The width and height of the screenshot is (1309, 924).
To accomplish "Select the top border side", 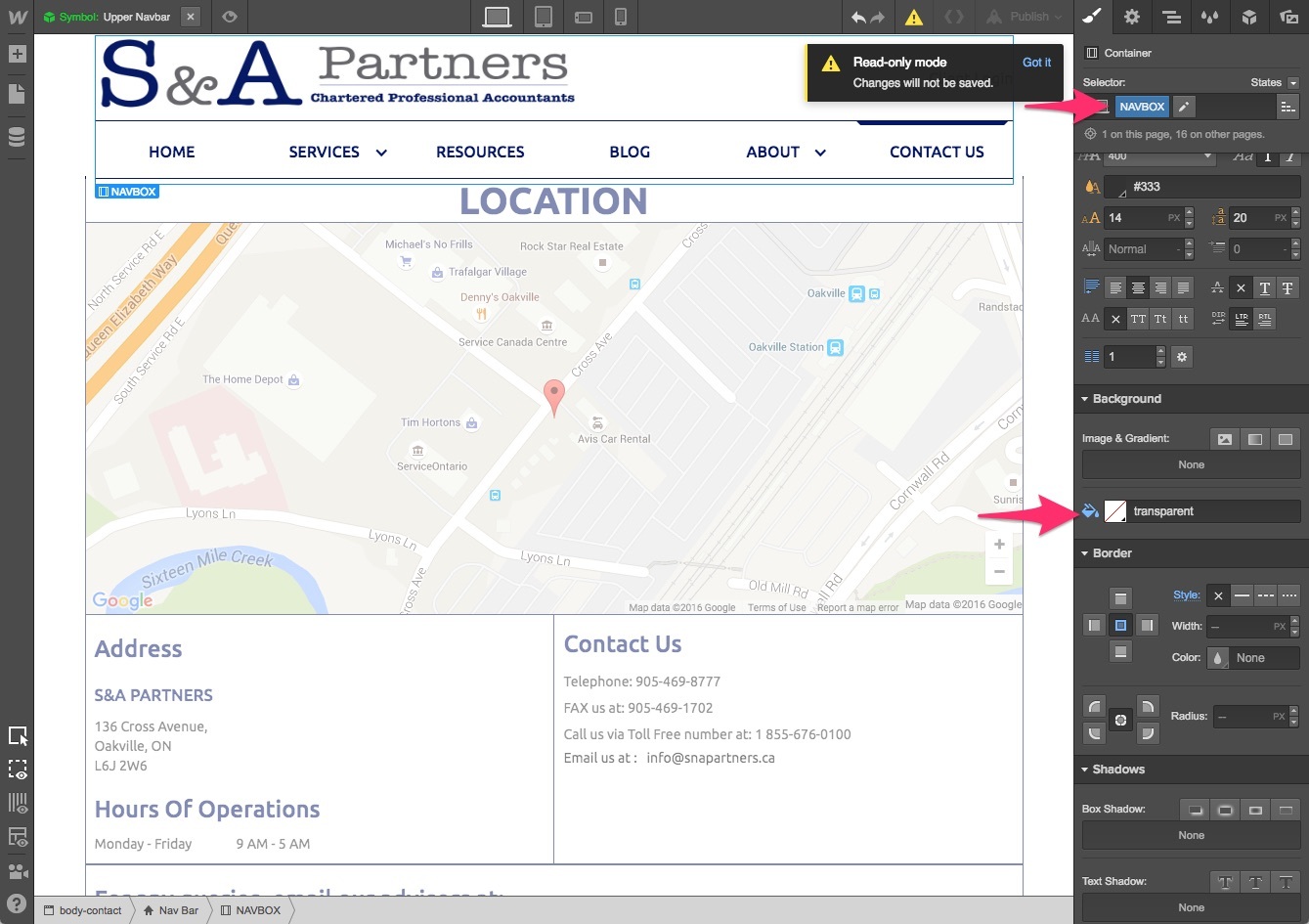I will [1121, 598].
